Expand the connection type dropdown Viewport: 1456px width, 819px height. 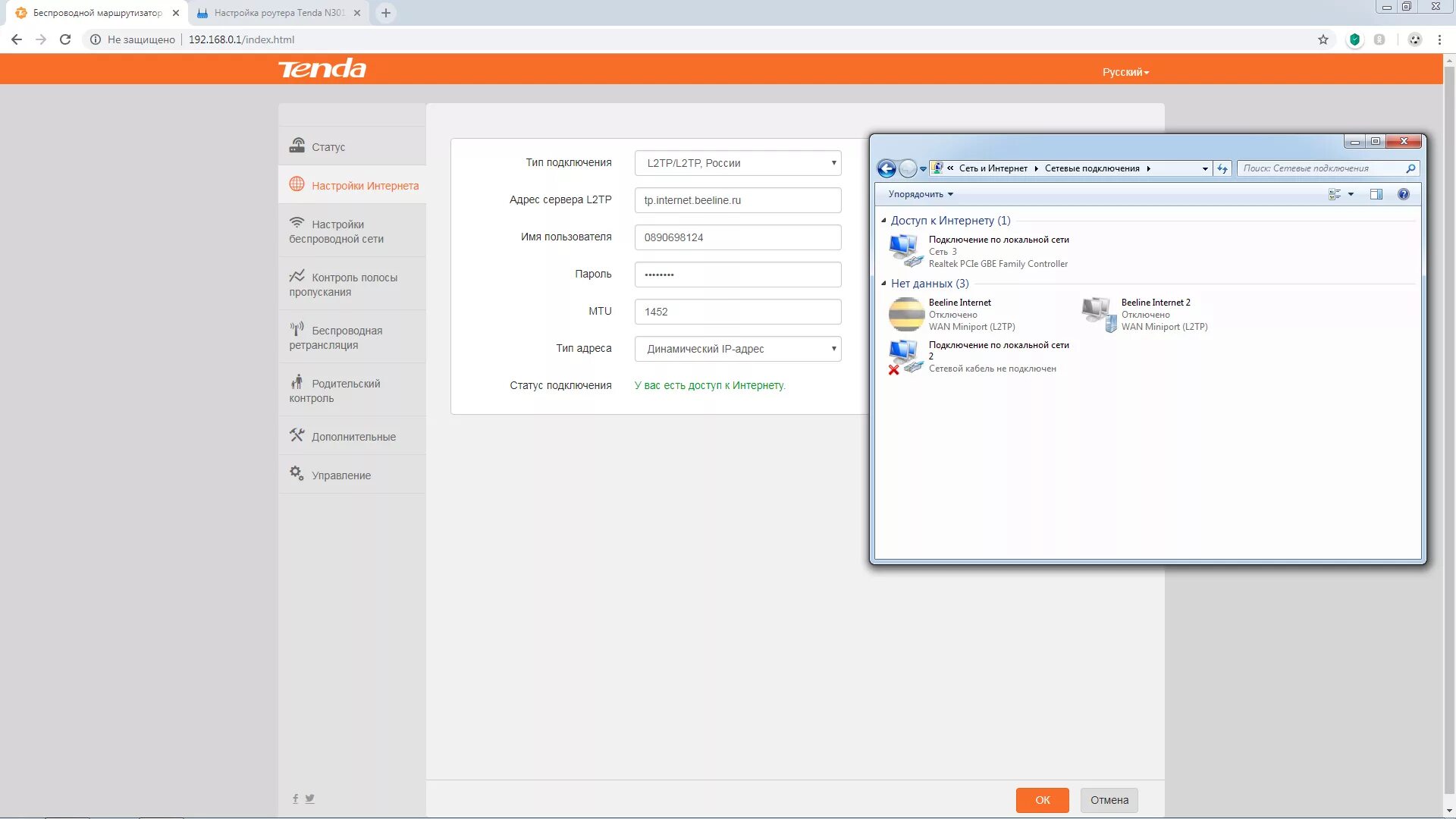[737, 163]
